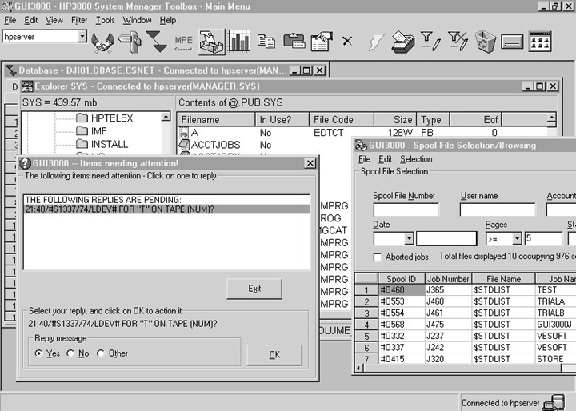Viewport: 576px width, 411px height.
Task: Click the printer spool files toolbar icon
Action: click(x=403, y=42)
